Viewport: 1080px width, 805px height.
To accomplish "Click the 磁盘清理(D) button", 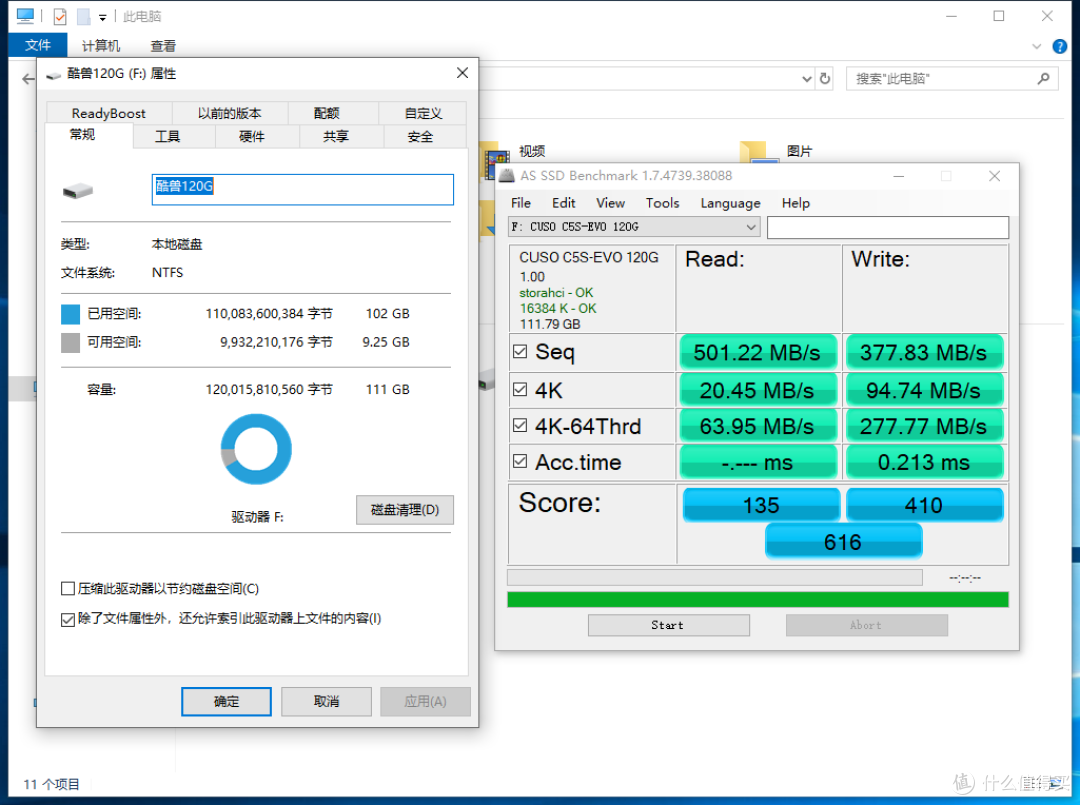I will click(x=405, y=510).
